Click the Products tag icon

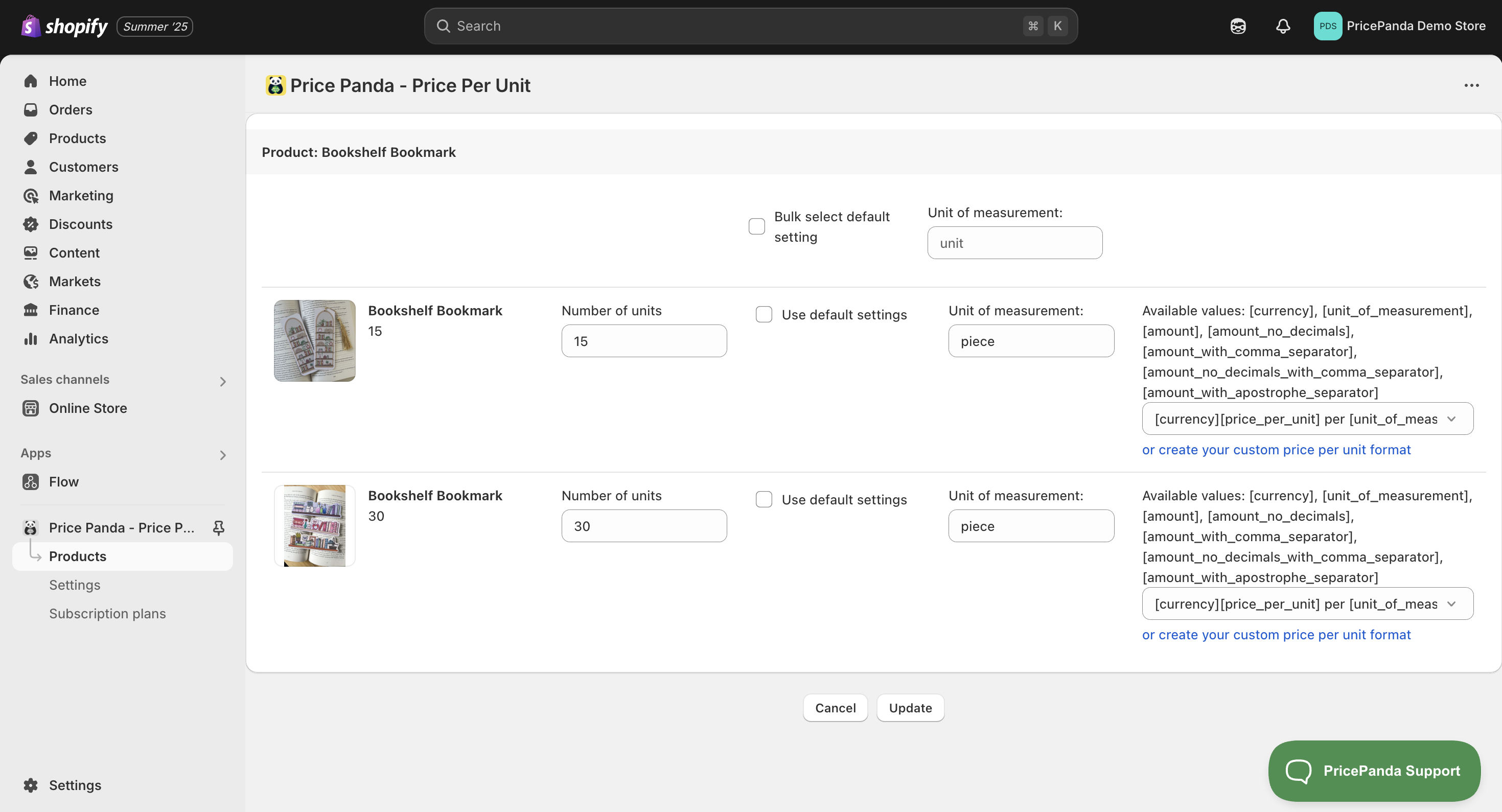(x=31, y=138)
